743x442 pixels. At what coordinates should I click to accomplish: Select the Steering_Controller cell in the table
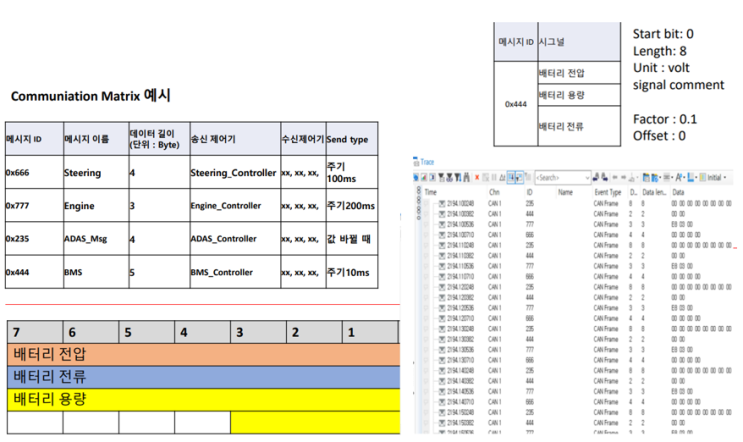pyautogui.click(x=232, y=172)
